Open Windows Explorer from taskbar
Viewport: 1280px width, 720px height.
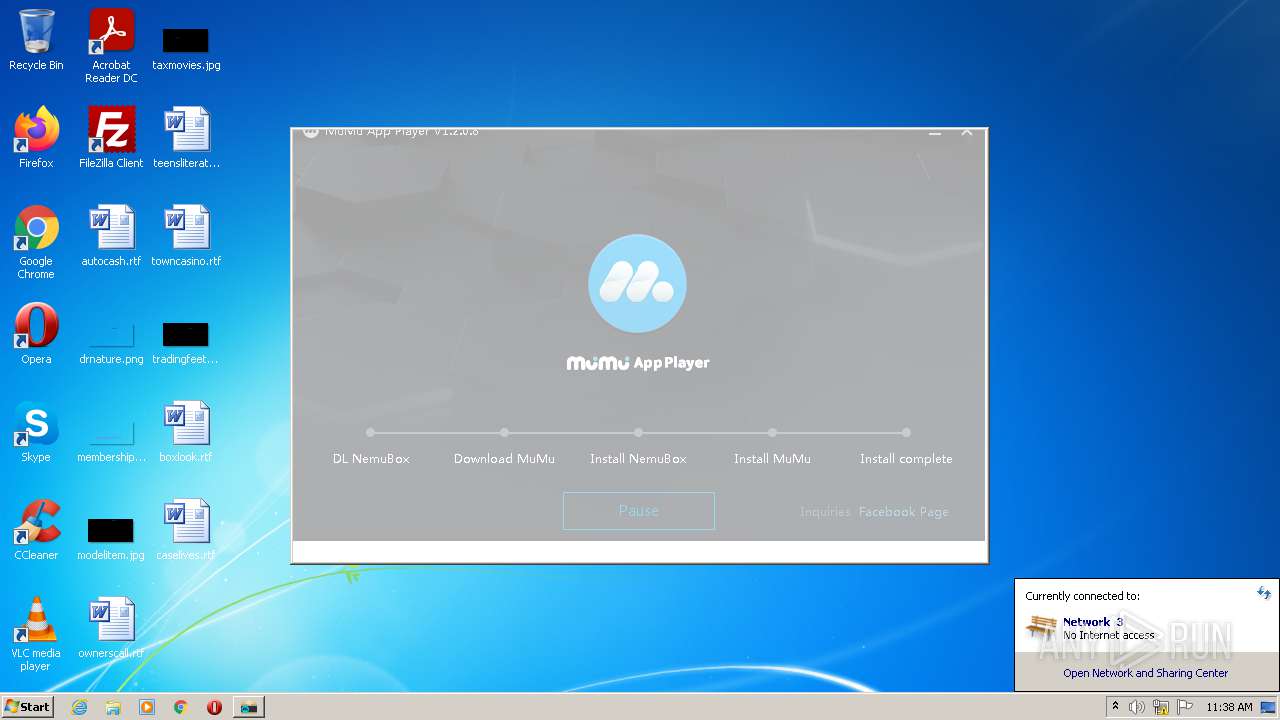point(113,707)
